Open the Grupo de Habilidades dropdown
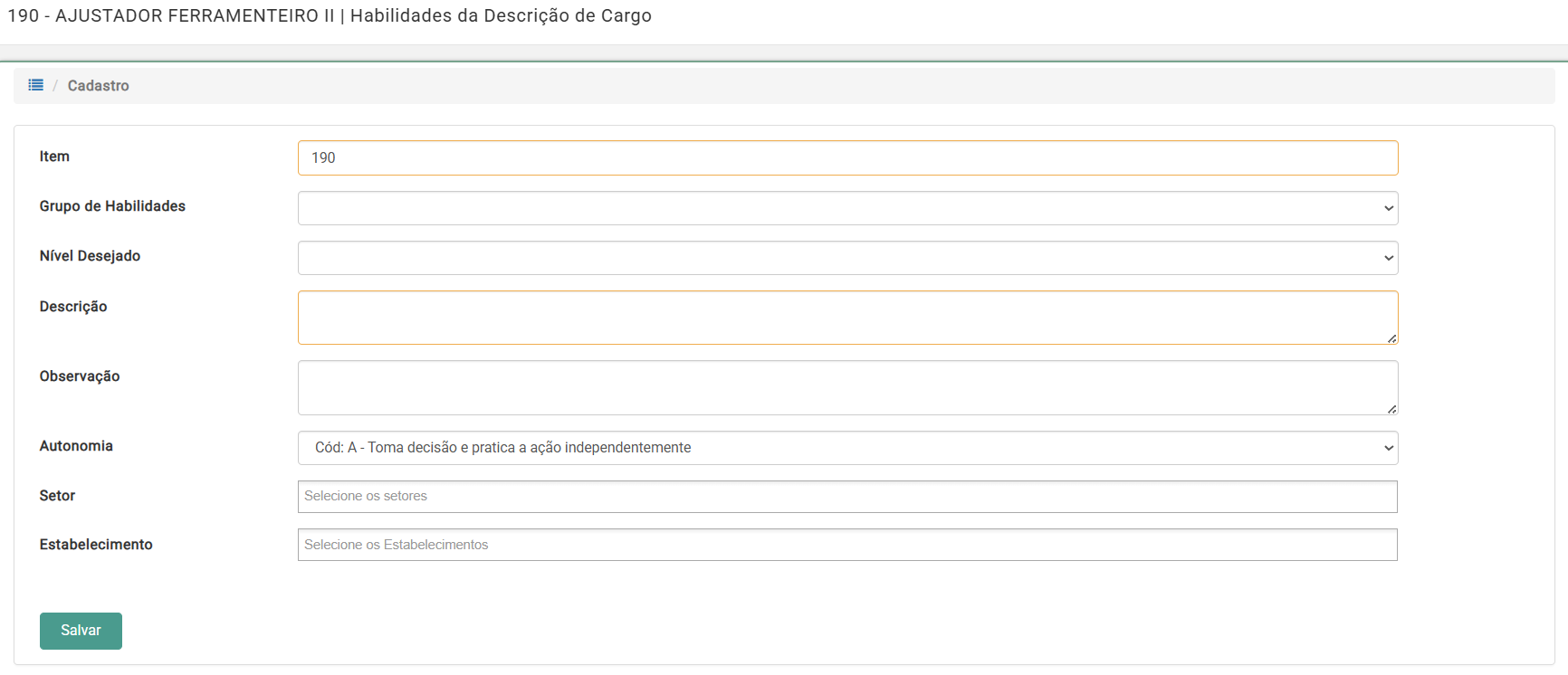 [x=847, y=208]
